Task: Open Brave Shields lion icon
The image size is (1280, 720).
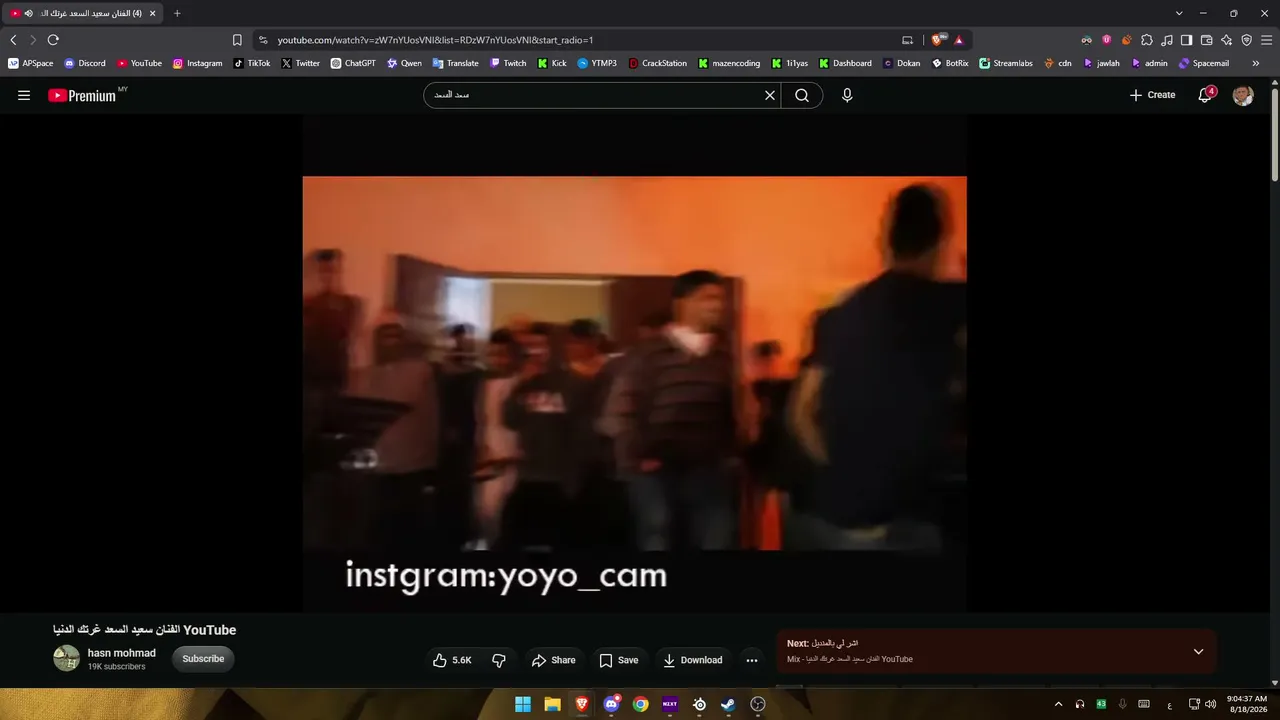Action: [x=937, y=40]
